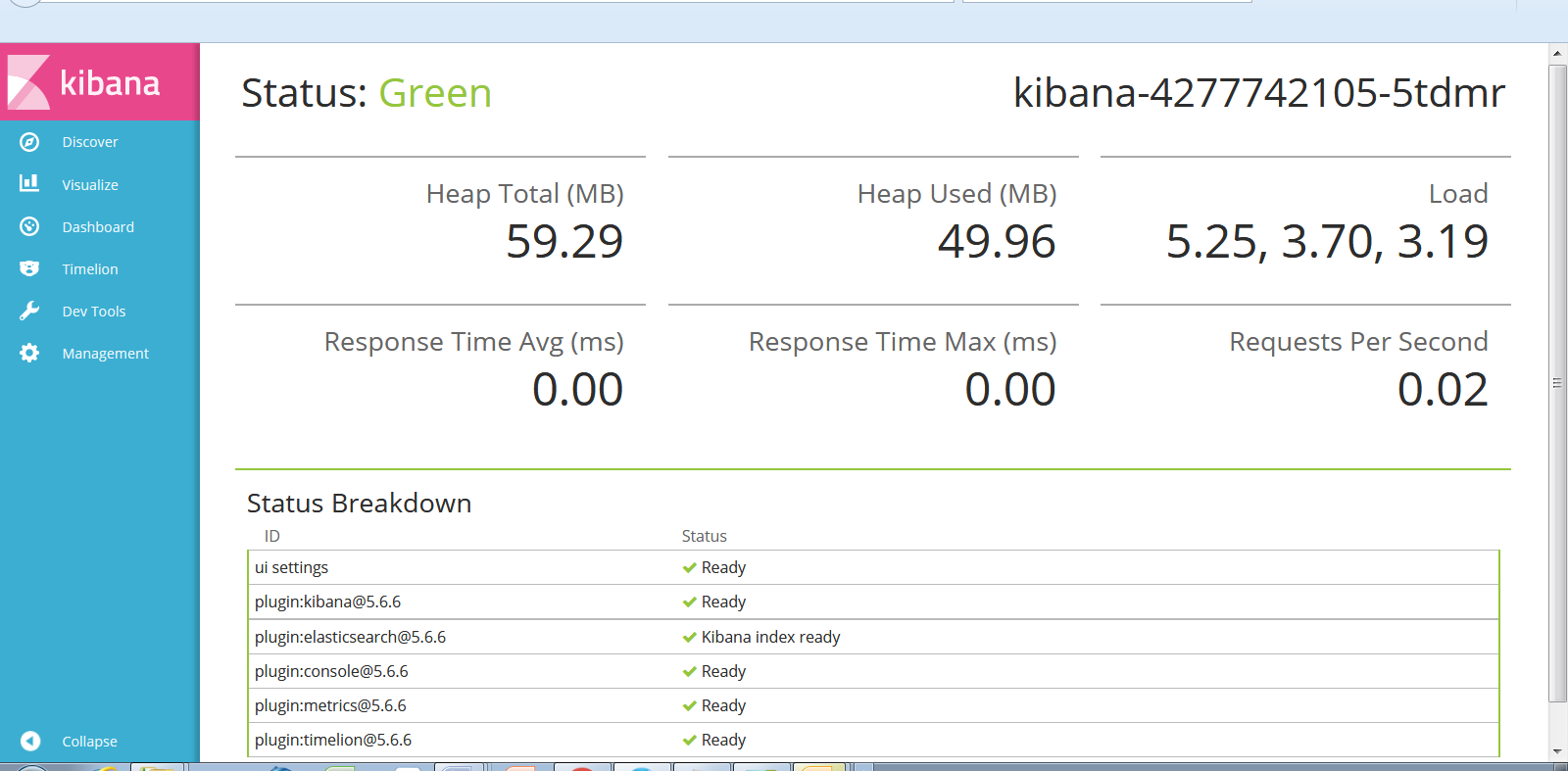Open Dev Tools via its wrench icon
Screen dimensions: 1568x771
(29, 311)
